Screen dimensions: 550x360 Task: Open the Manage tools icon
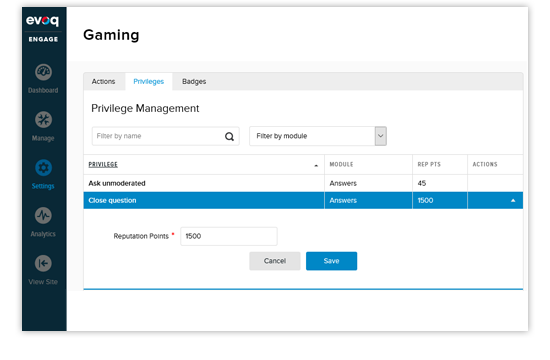pyautogui.click(x=43, y=120)
